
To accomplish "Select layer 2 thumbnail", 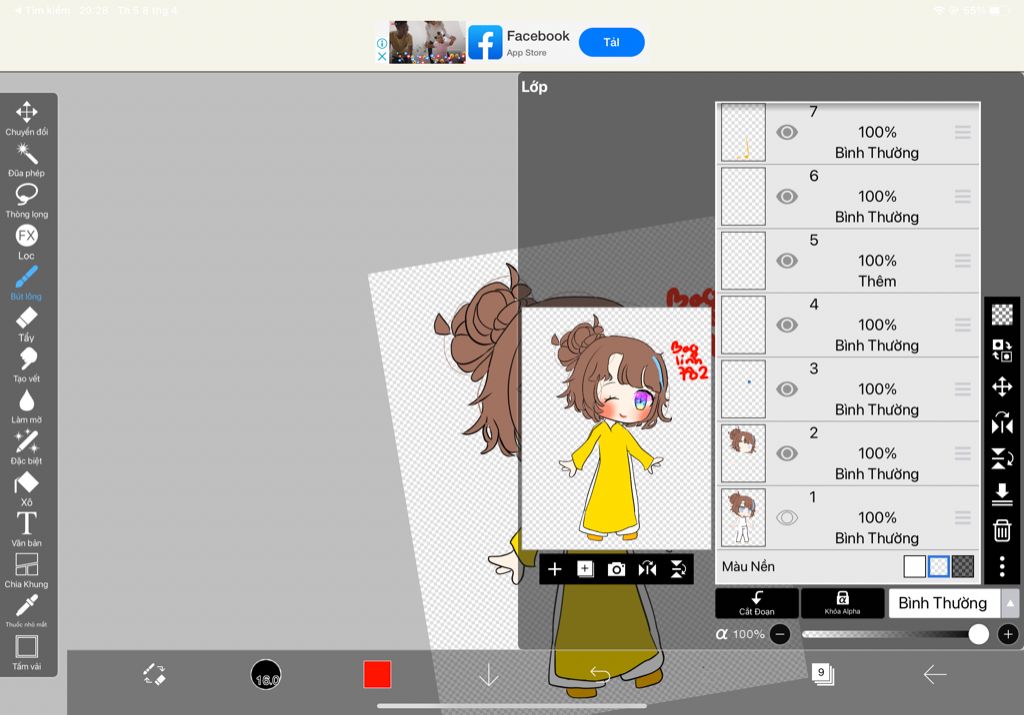I will [743, 453].
